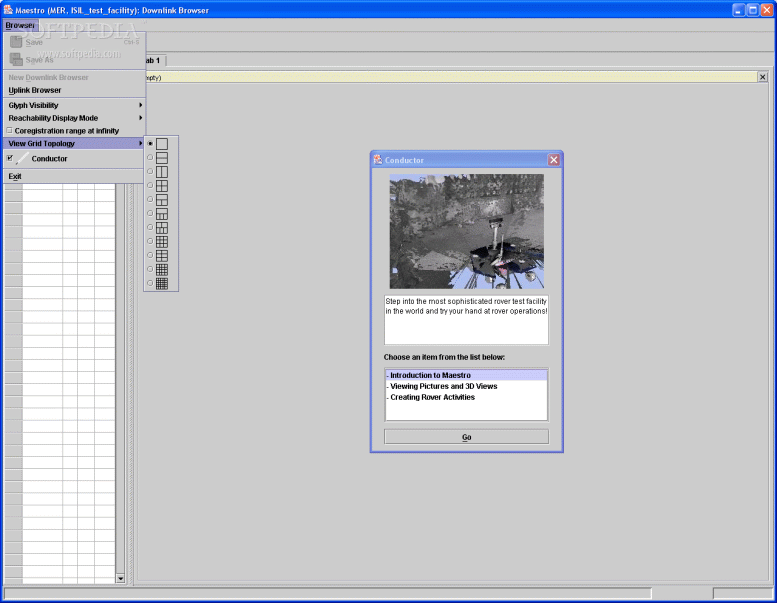Open View Grid Topology submenu item
The width and height of the screenshot is (777, 603).
click(74, 143)
